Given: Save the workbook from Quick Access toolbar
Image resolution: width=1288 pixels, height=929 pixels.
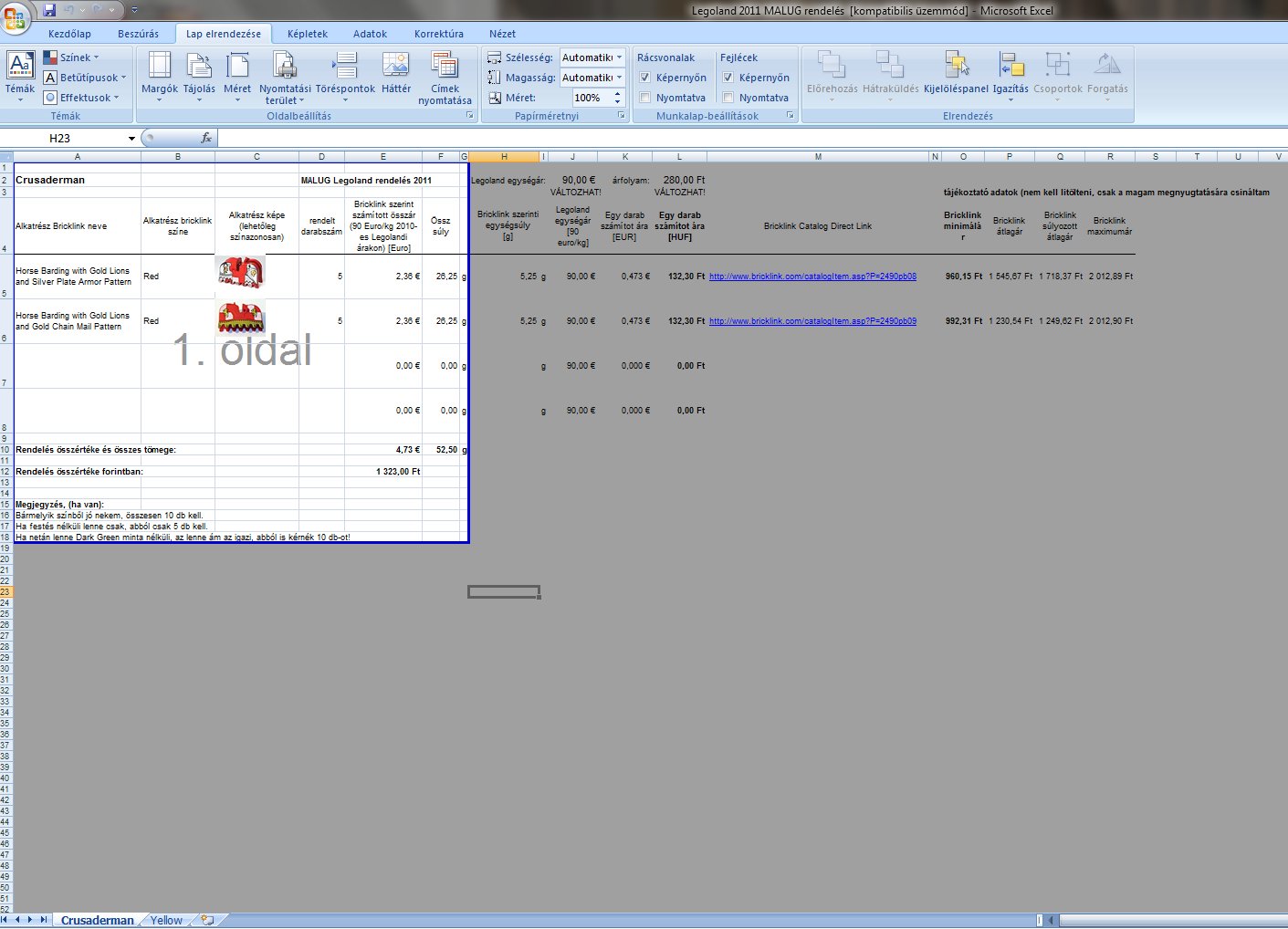Looking at the screenshot, I should 49,10.
